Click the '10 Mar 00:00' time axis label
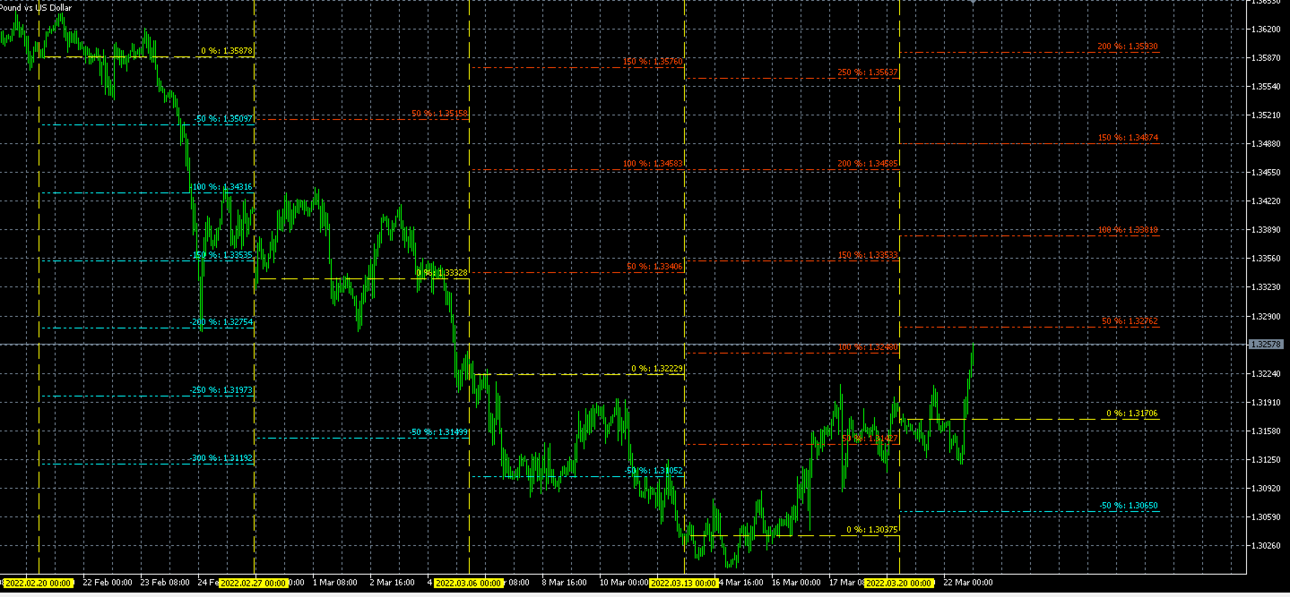1290x597 pixels. [x=624, y=582]
